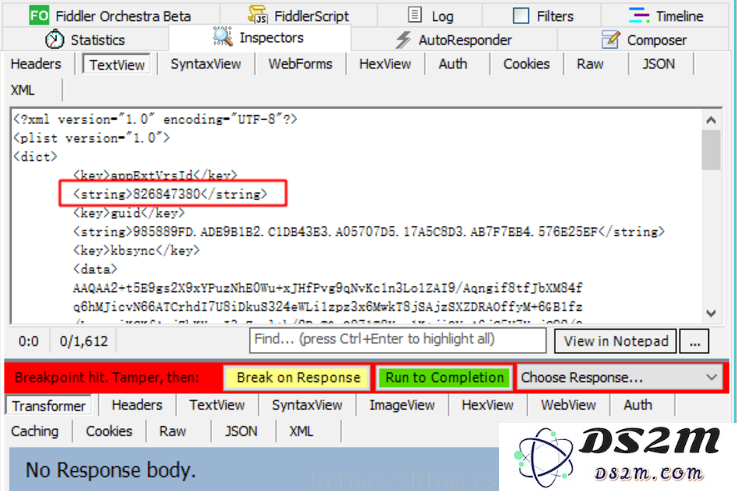The width and height of the screenshot is (737, 491).
Task: Open response Headers inspector tab
Action: pos(137,405)
